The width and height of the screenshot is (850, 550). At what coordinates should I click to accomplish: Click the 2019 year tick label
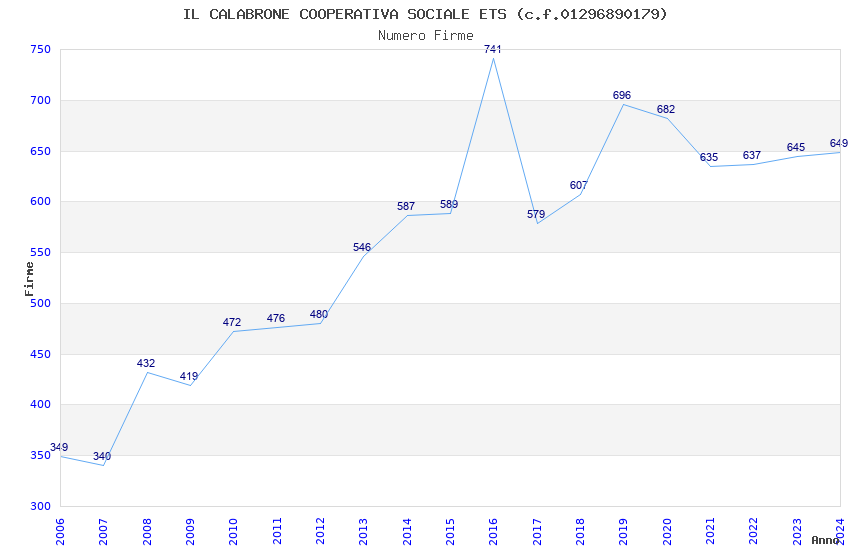(x=623, y=532)
